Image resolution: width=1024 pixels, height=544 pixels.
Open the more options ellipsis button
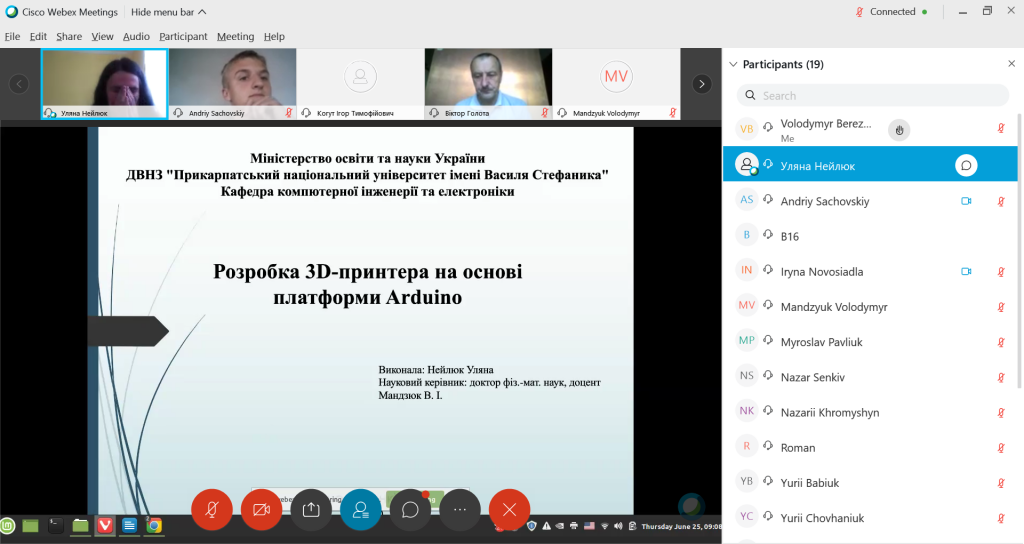pyautogui.click(x=460, y=509)
